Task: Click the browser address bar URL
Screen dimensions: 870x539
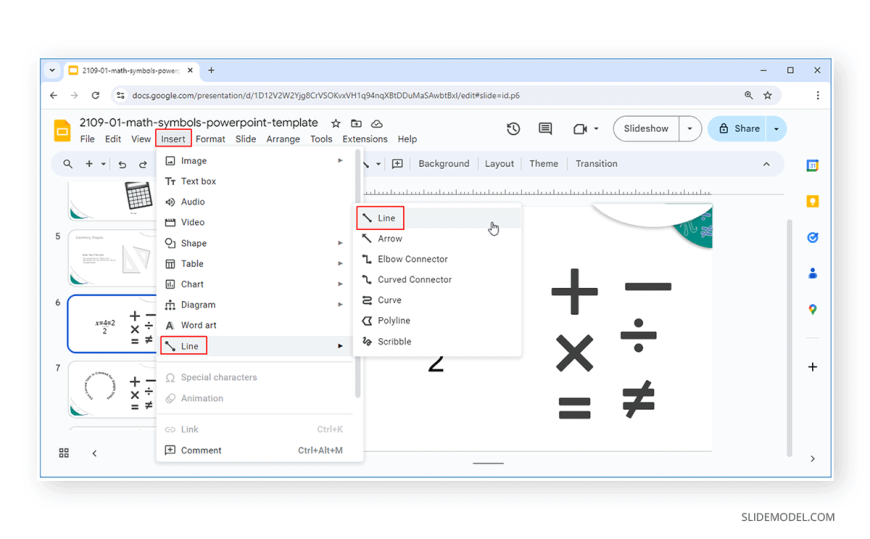Action: [x=325, y=95]
